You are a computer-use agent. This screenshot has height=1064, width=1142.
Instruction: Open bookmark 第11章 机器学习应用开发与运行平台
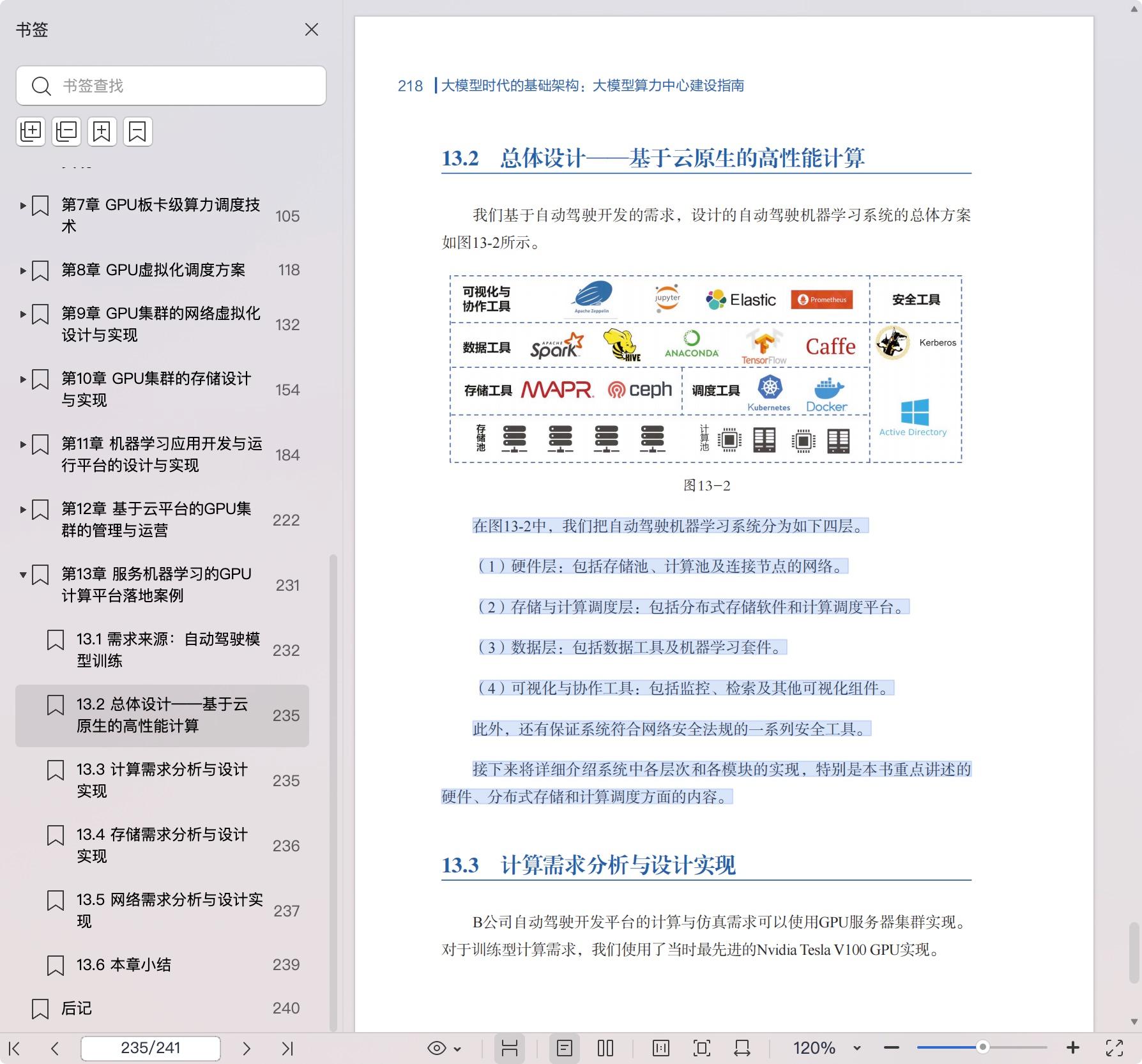[x=162, y=454]
